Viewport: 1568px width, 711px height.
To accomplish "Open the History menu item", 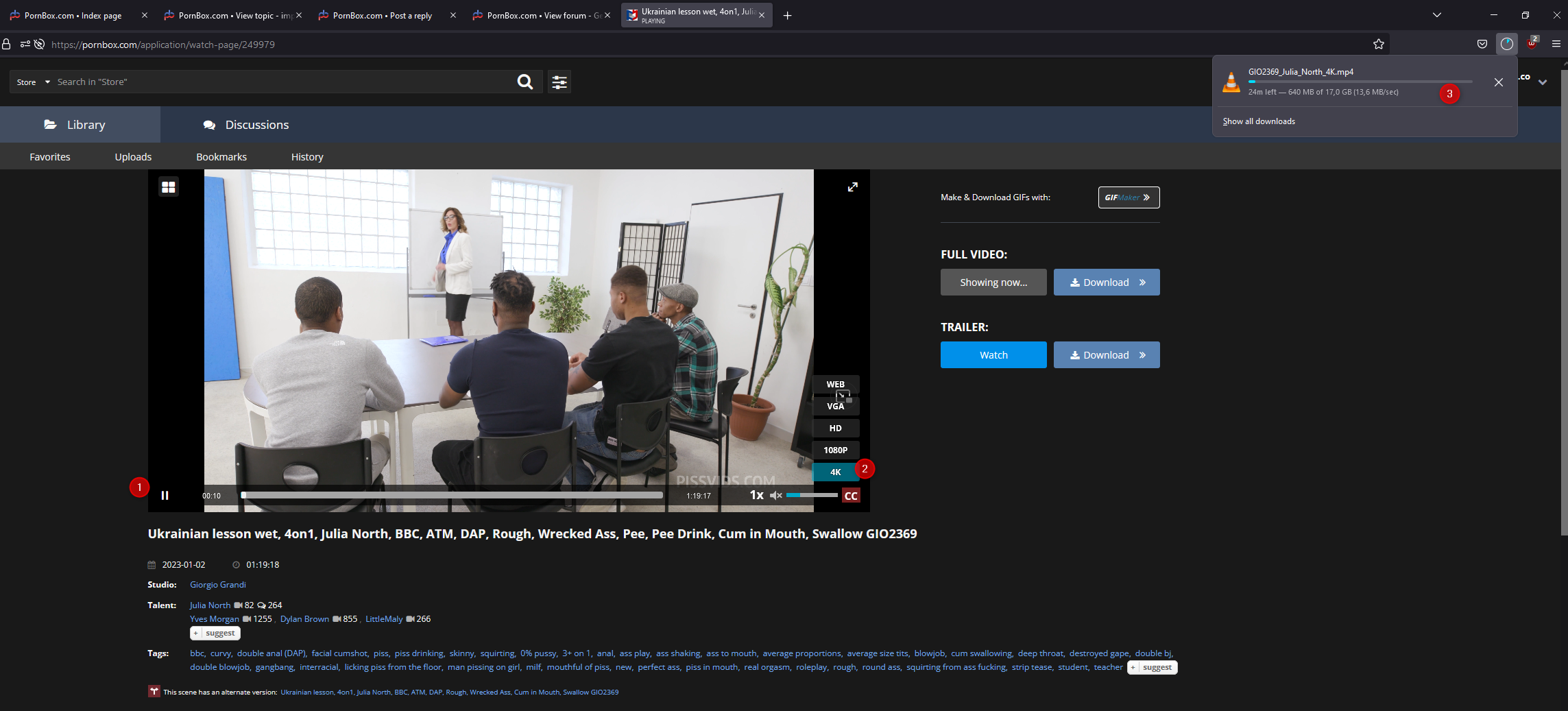I will [x=306, y=157].
